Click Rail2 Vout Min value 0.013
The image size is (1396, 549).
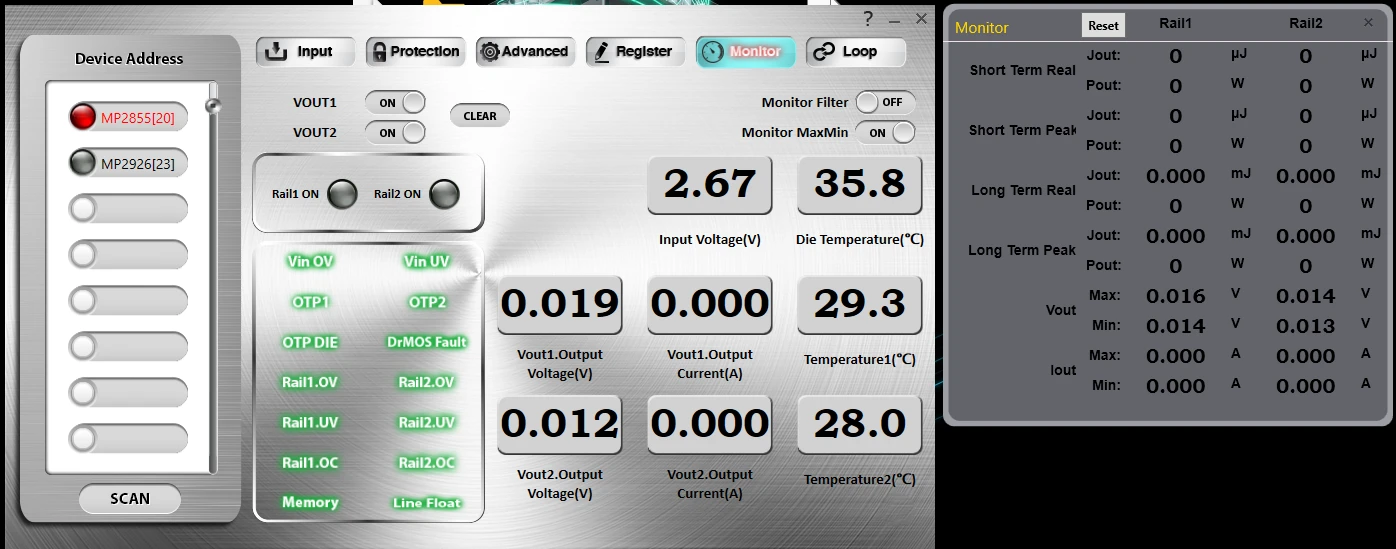click(1306, 326)
